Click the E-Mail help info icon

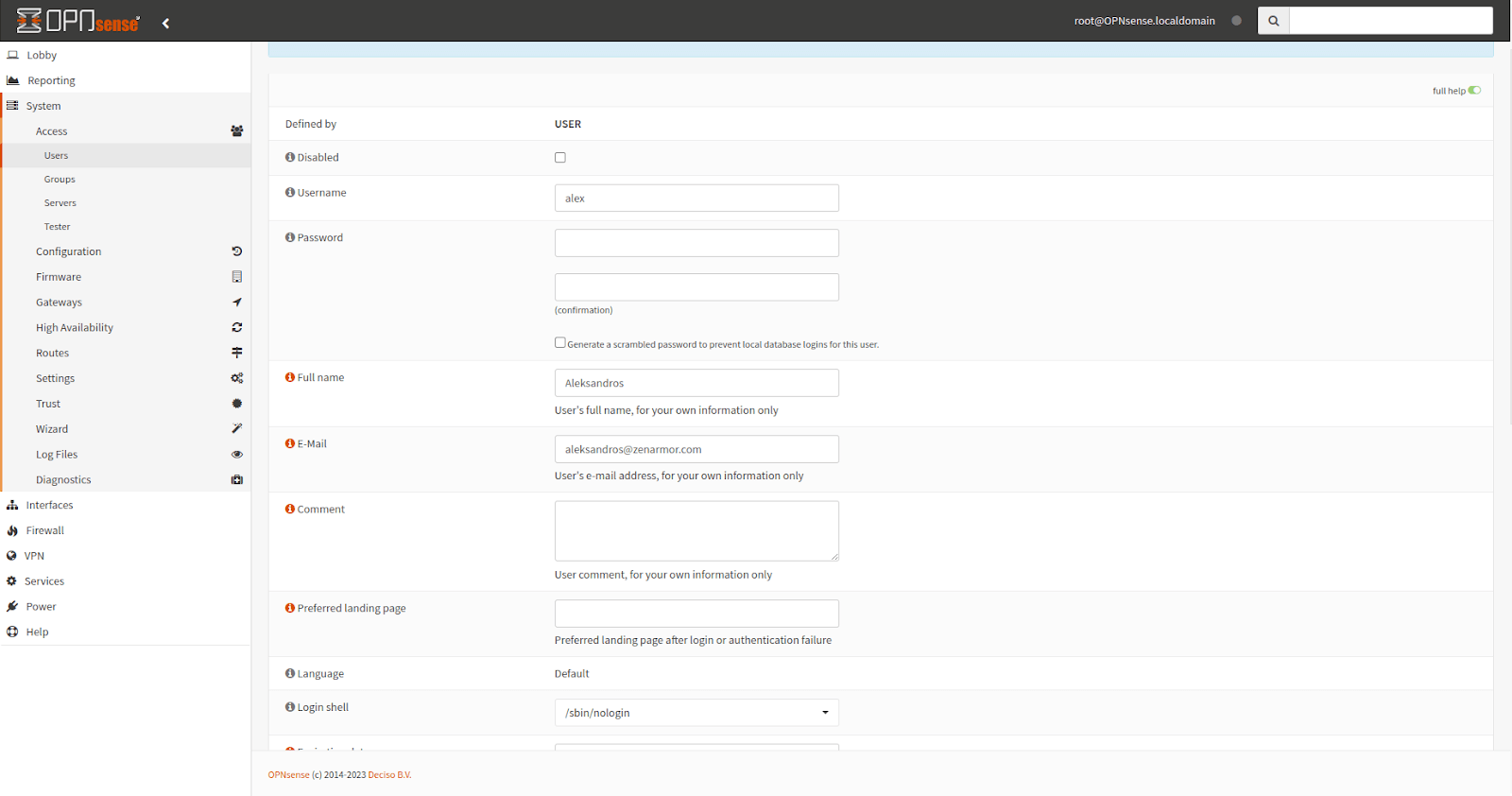point(290,443)
